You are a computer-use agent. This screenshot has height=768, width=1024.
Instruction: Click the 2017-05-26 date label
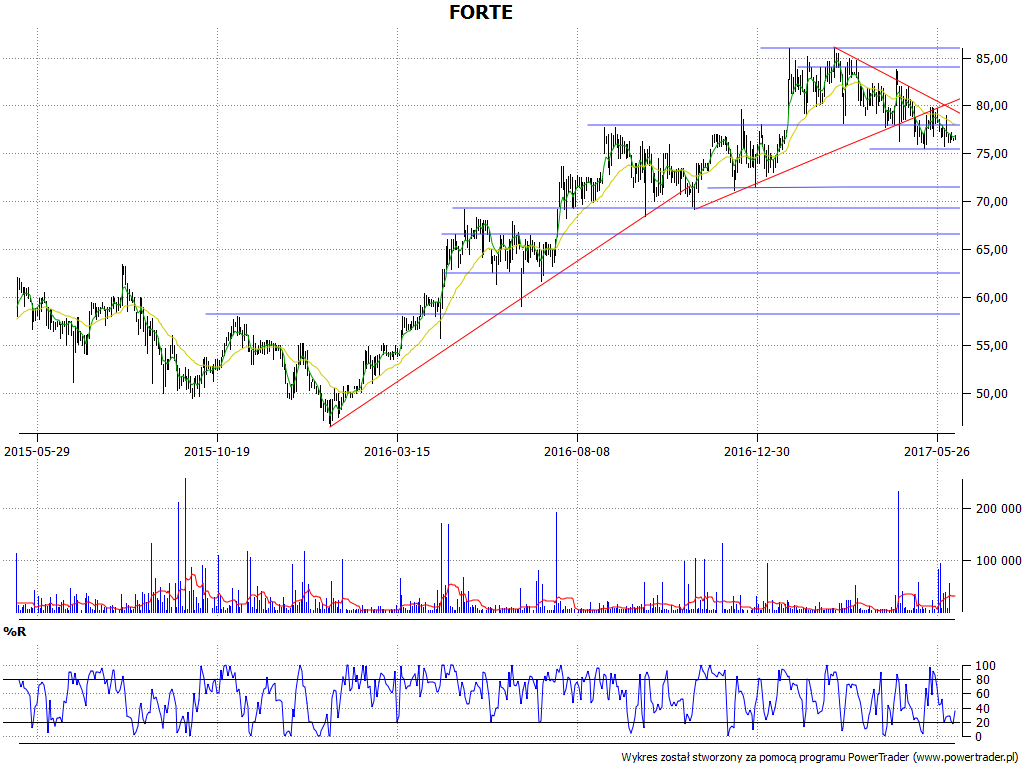(936, 451)
